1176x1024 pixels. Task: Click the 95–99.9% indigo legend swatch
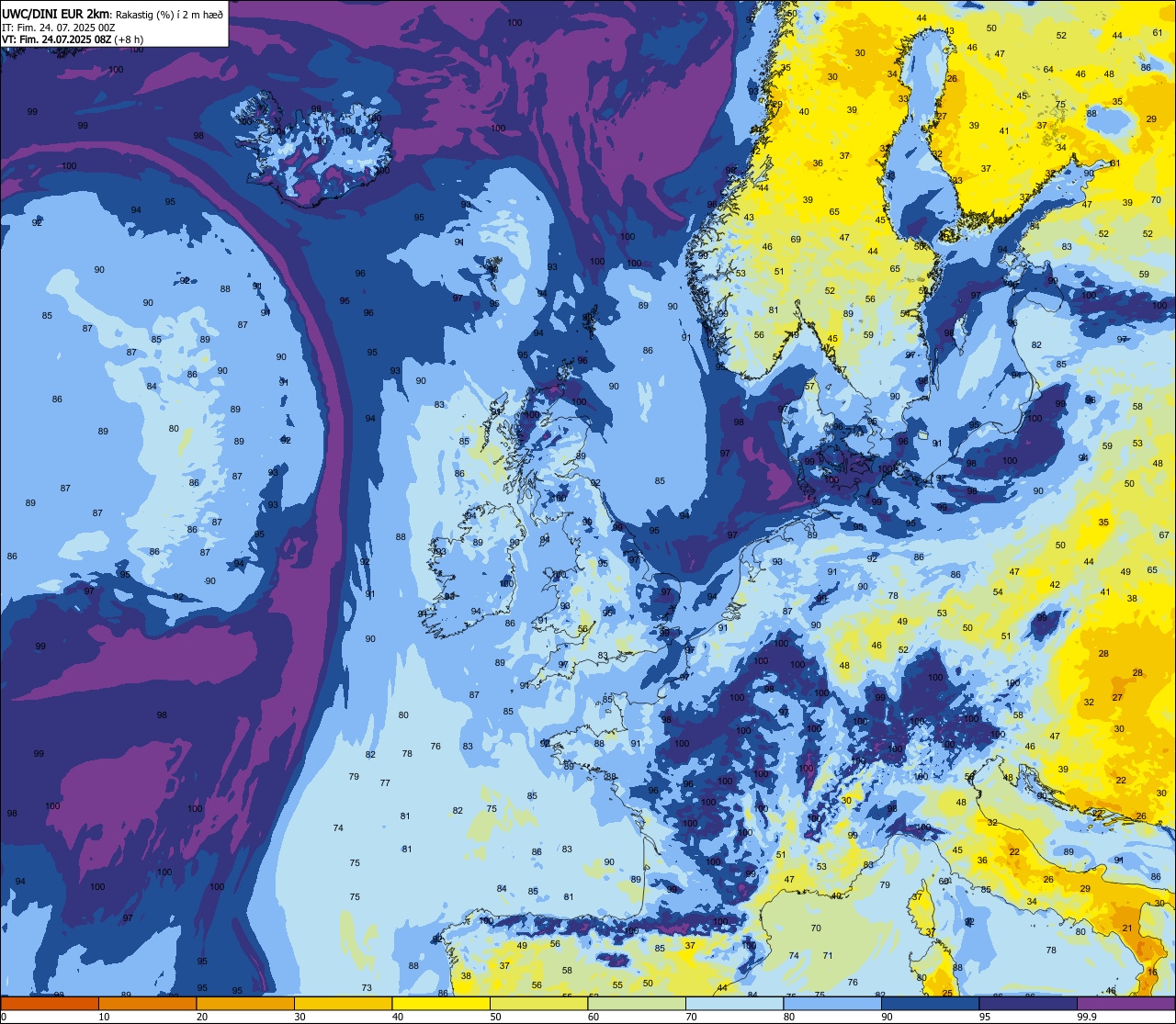coord(1028,1004)
